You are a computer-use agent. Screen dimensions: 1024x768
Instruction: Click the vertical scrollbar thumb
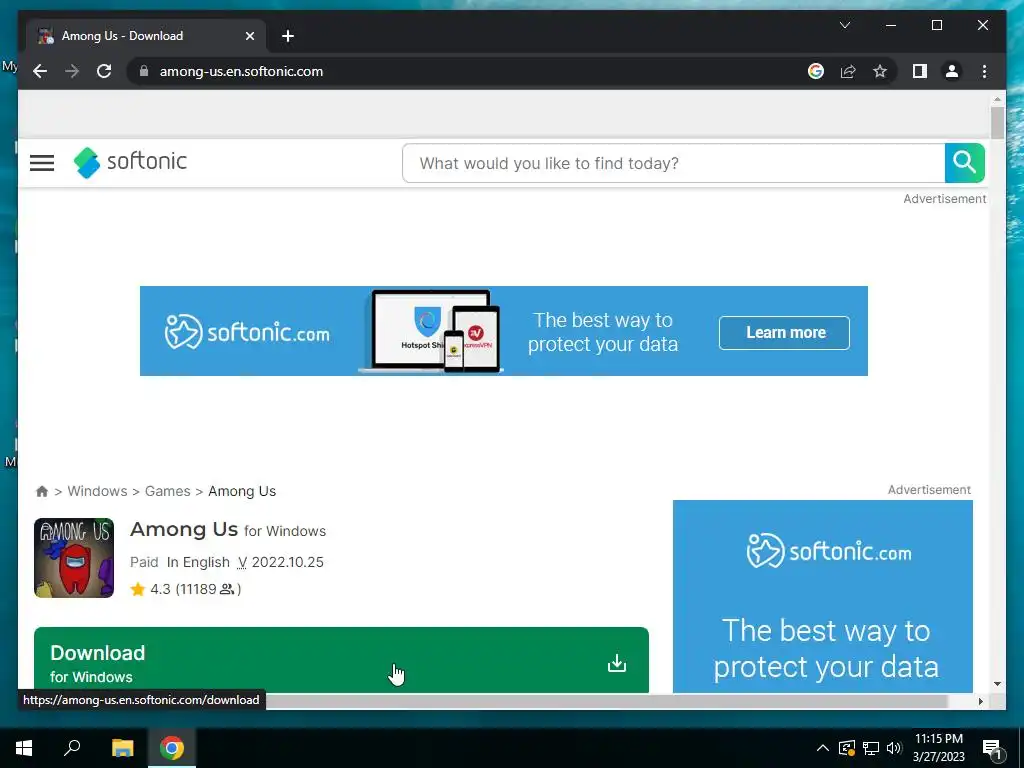997,123
